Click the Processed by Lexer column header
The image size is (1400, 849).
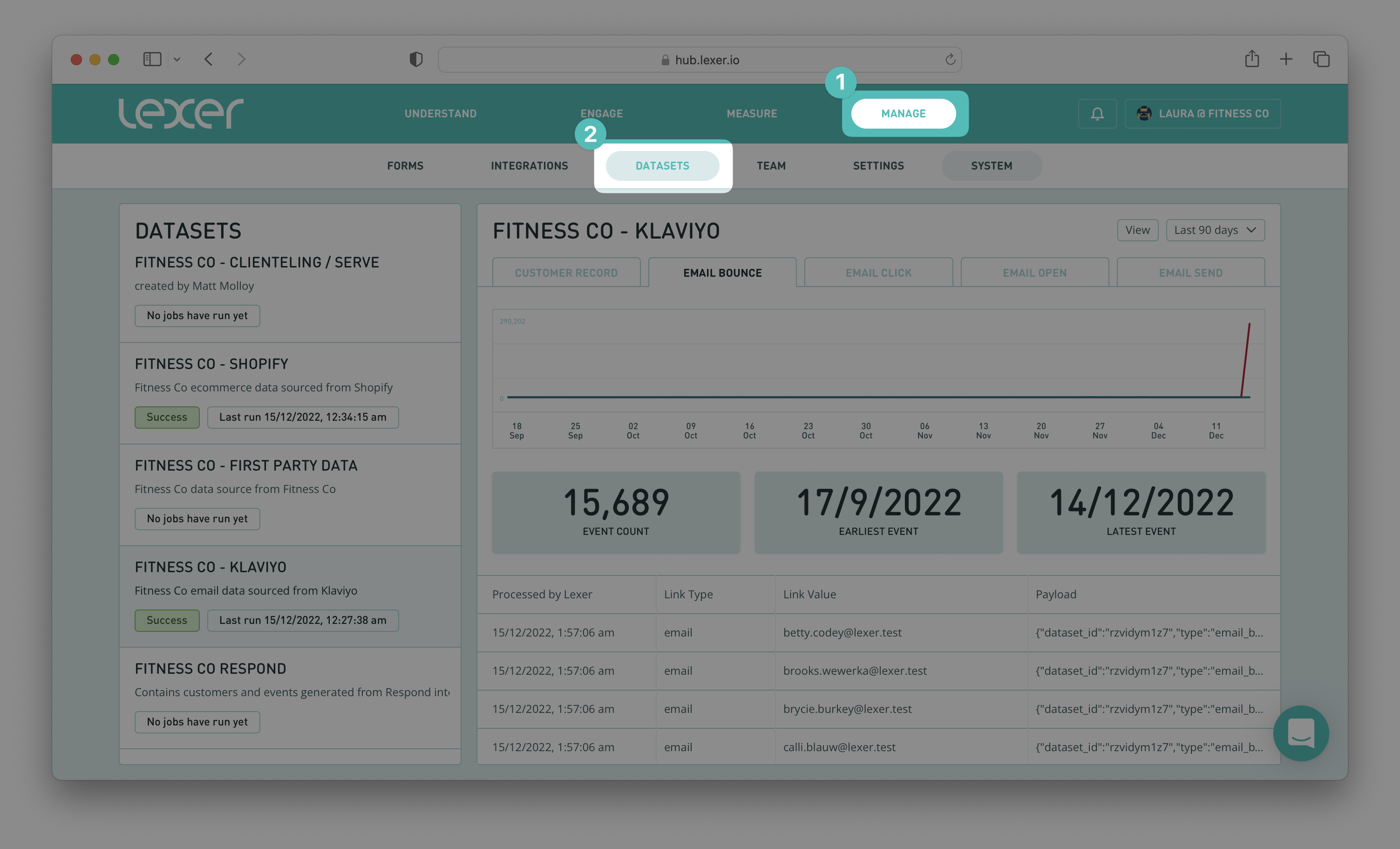pyautogui.click(x=542, y=594)
